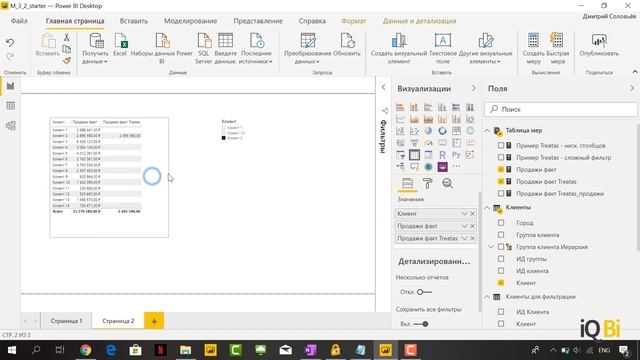Choose the Python visual

tap(456, 155)
